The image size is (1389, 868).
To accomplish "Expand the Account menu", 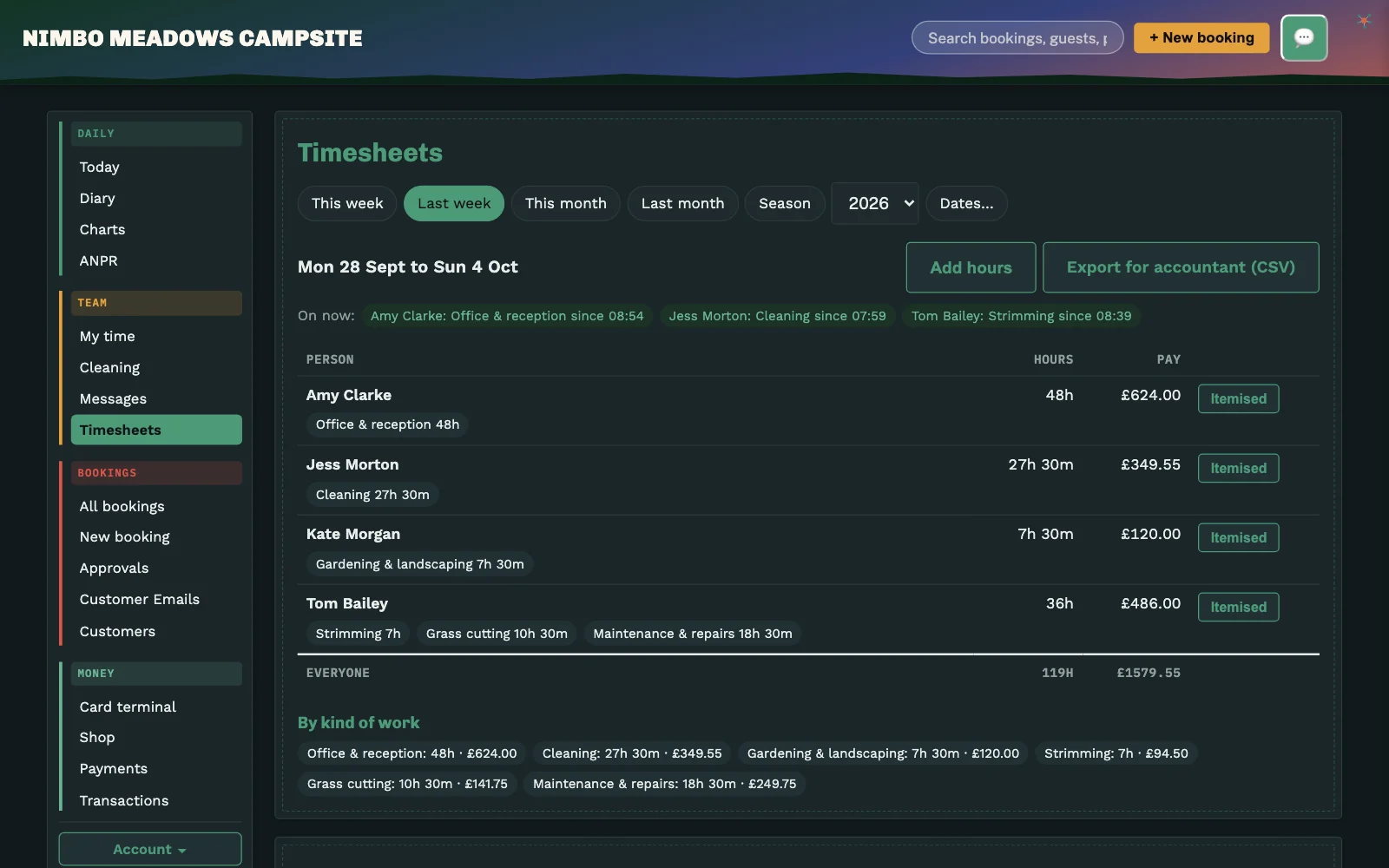I will click(150, 849).
